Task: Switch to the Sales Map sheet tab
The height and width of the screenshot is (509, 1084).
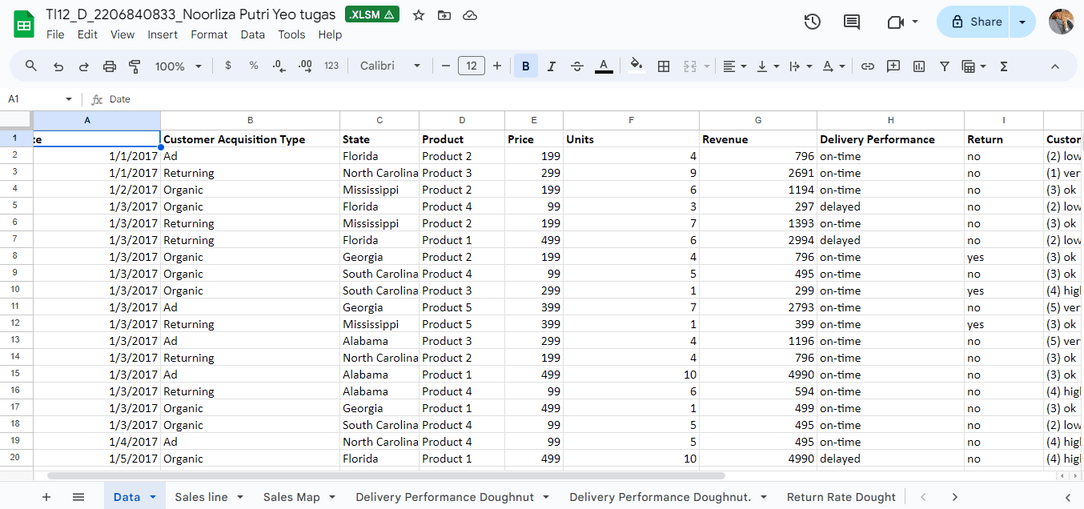Action: point(291,497)
